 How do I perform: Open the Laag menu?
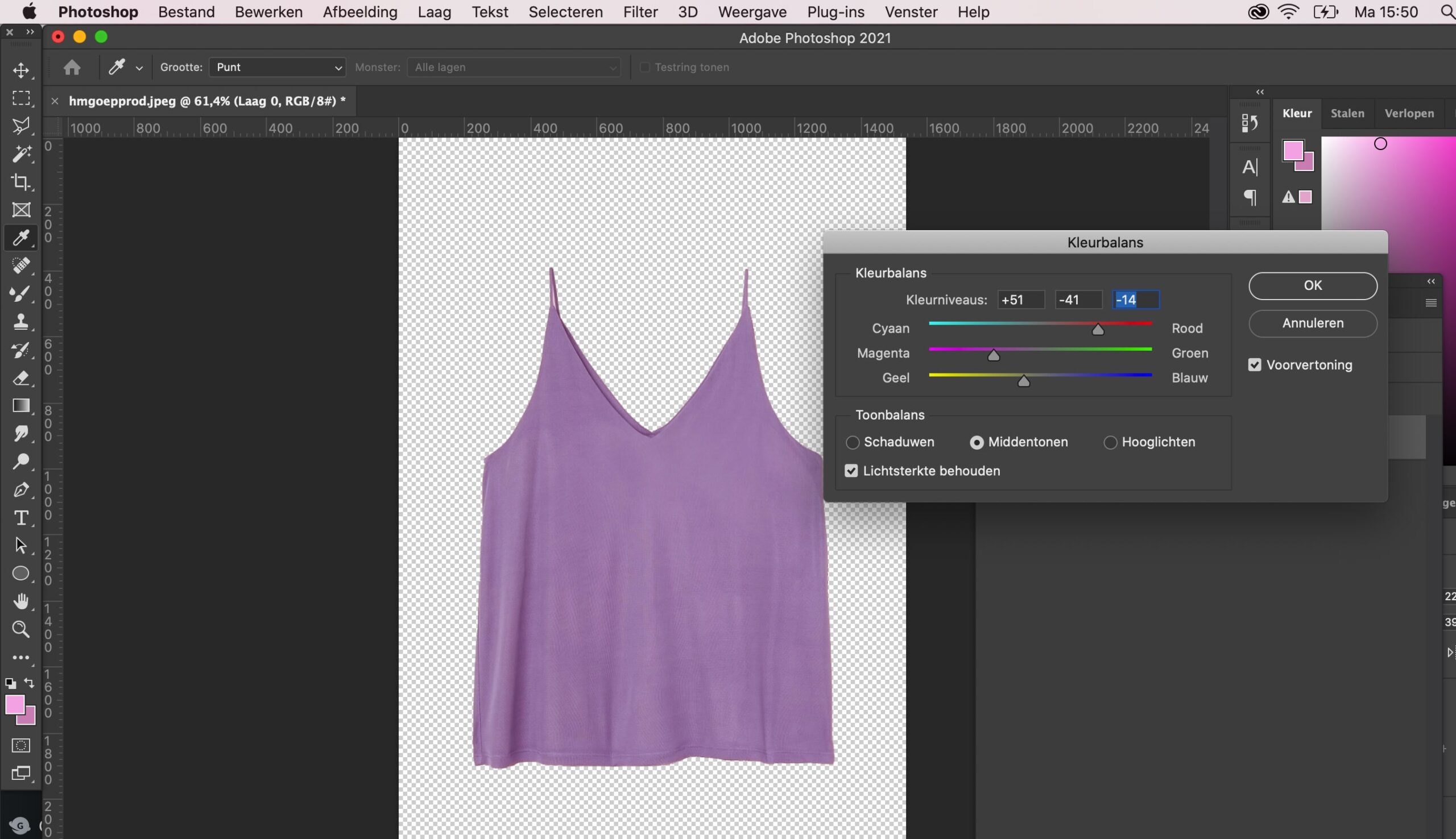(x=435, y=12)
